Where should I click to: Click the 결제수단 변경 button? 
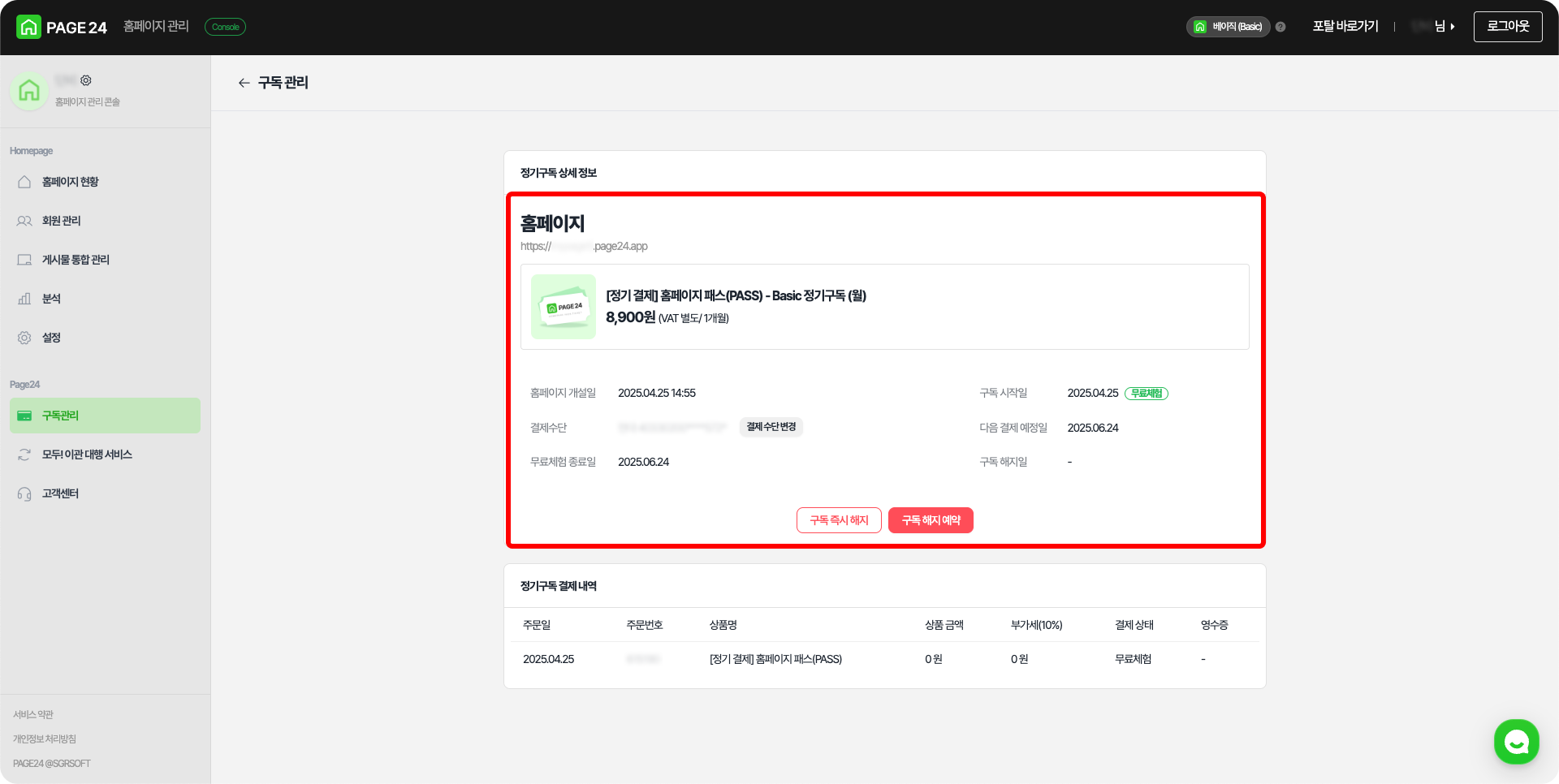[771, 427]
